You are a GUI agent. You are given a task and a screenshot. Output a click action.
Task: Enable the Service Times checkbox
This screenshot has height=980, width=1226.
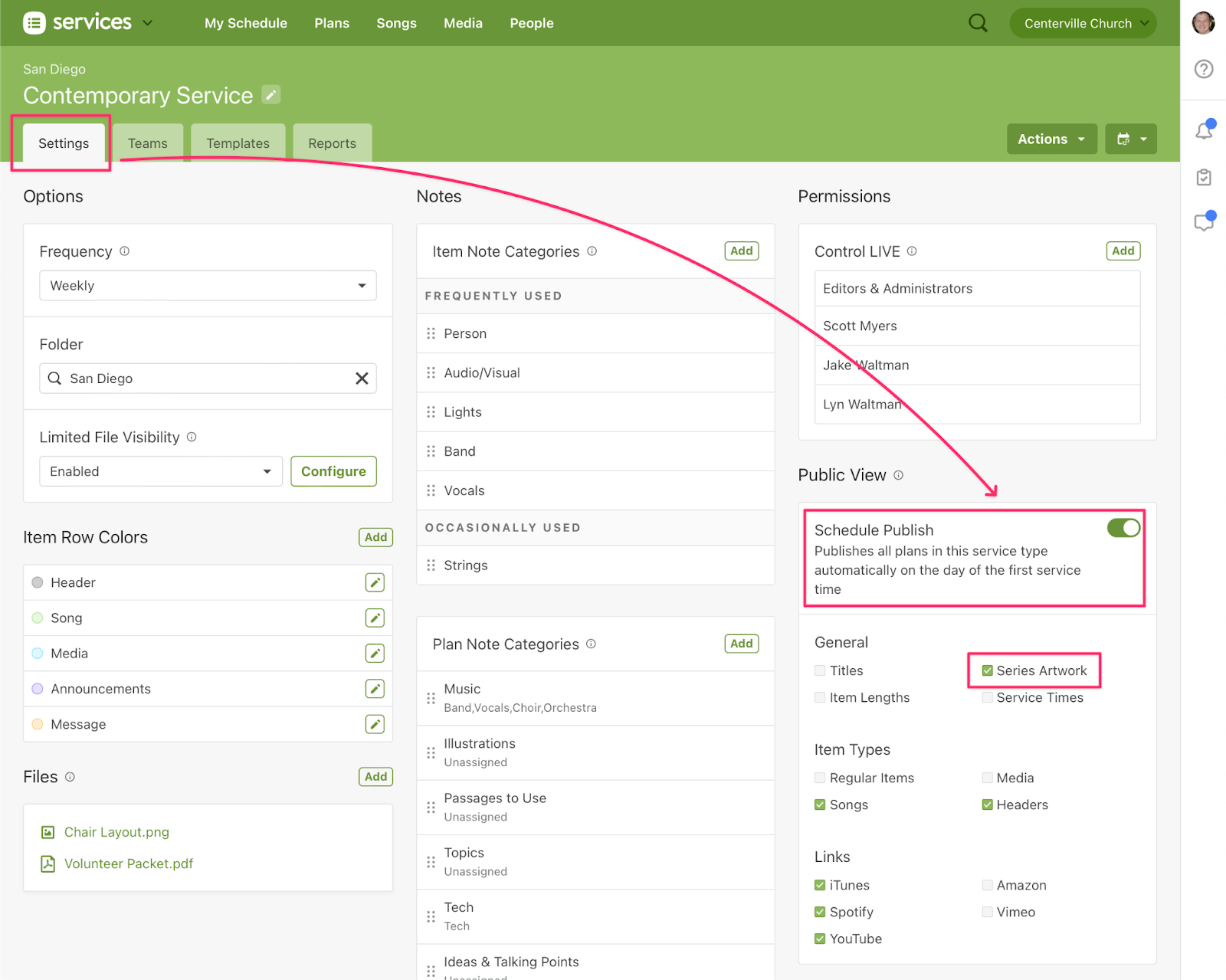[x=988, y=698]
